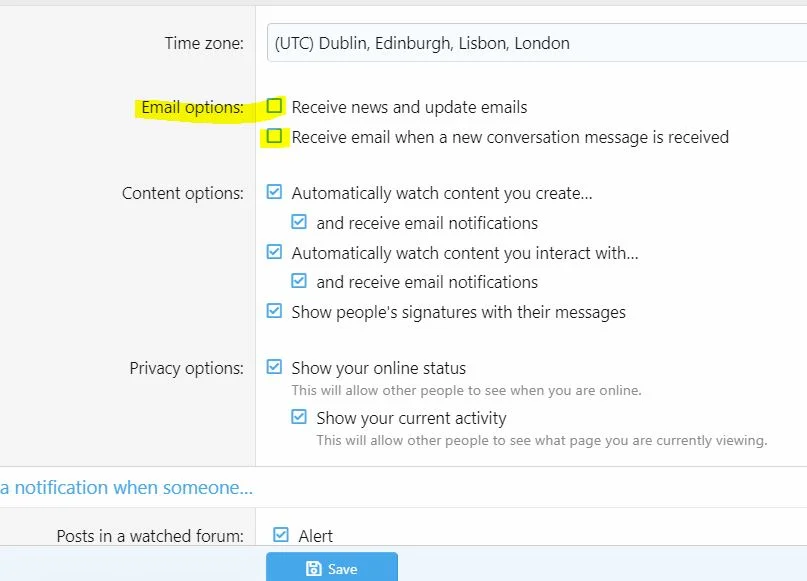Image resolution: width=807 pixels, height=581 pixels.
Task: Enable Receive news and update emails
Action: pos(275,106)
